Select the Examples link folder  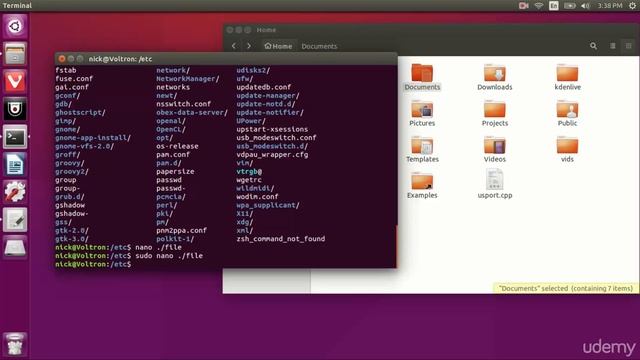pyautogui.click(x=422, y=185)
